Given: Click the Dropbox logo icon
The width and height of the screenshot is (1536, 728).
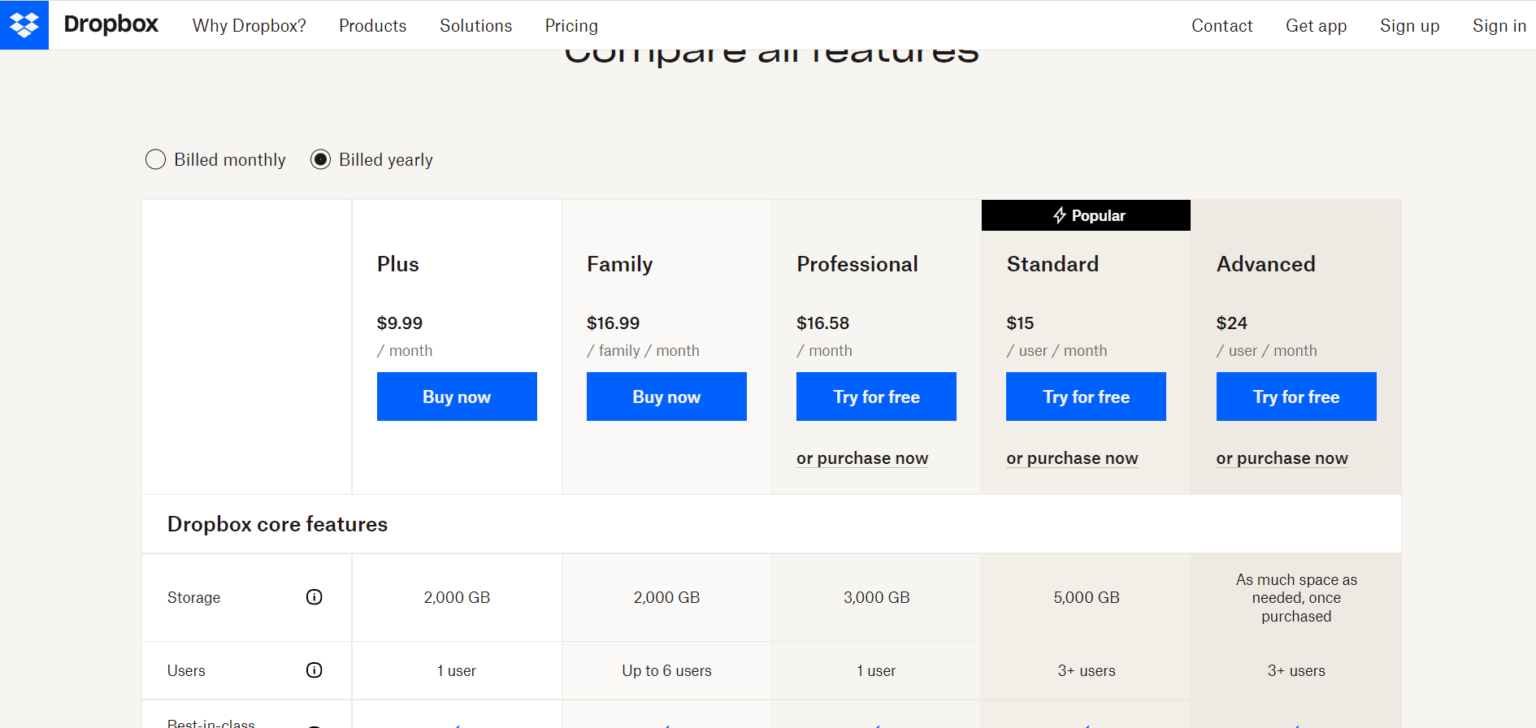Looking at the screenshot, I should click(24, 25).
